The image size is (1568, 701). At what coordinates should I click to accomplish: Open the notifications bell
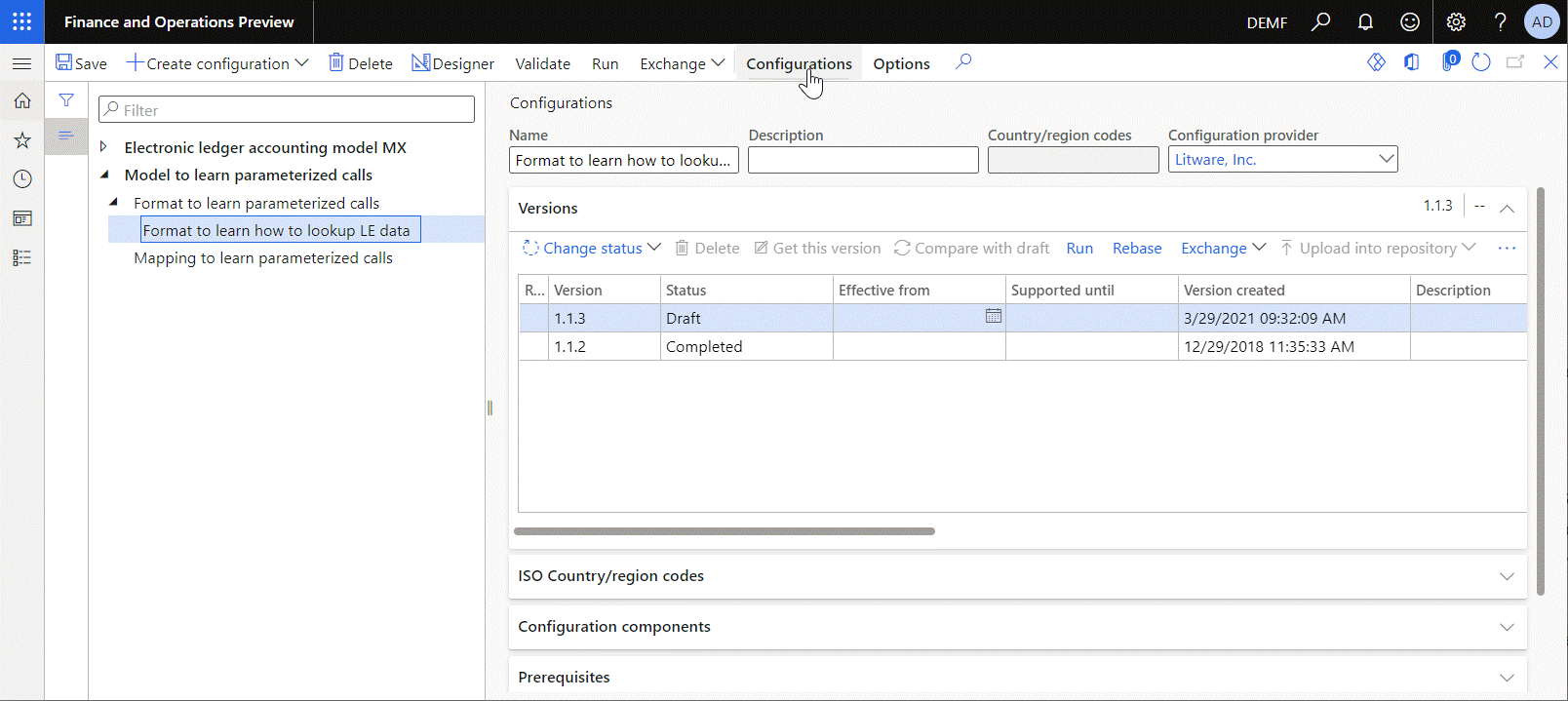tap(1365, 21)
